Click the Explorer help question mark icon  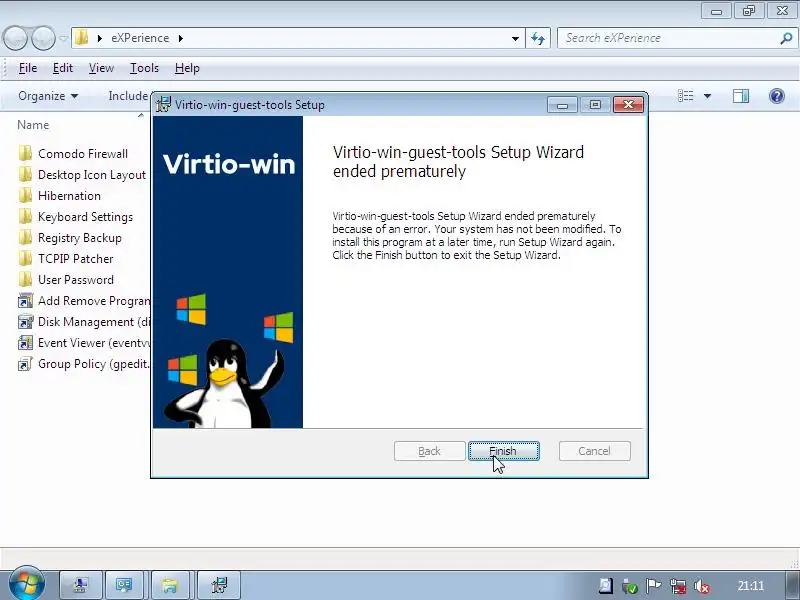777,95
